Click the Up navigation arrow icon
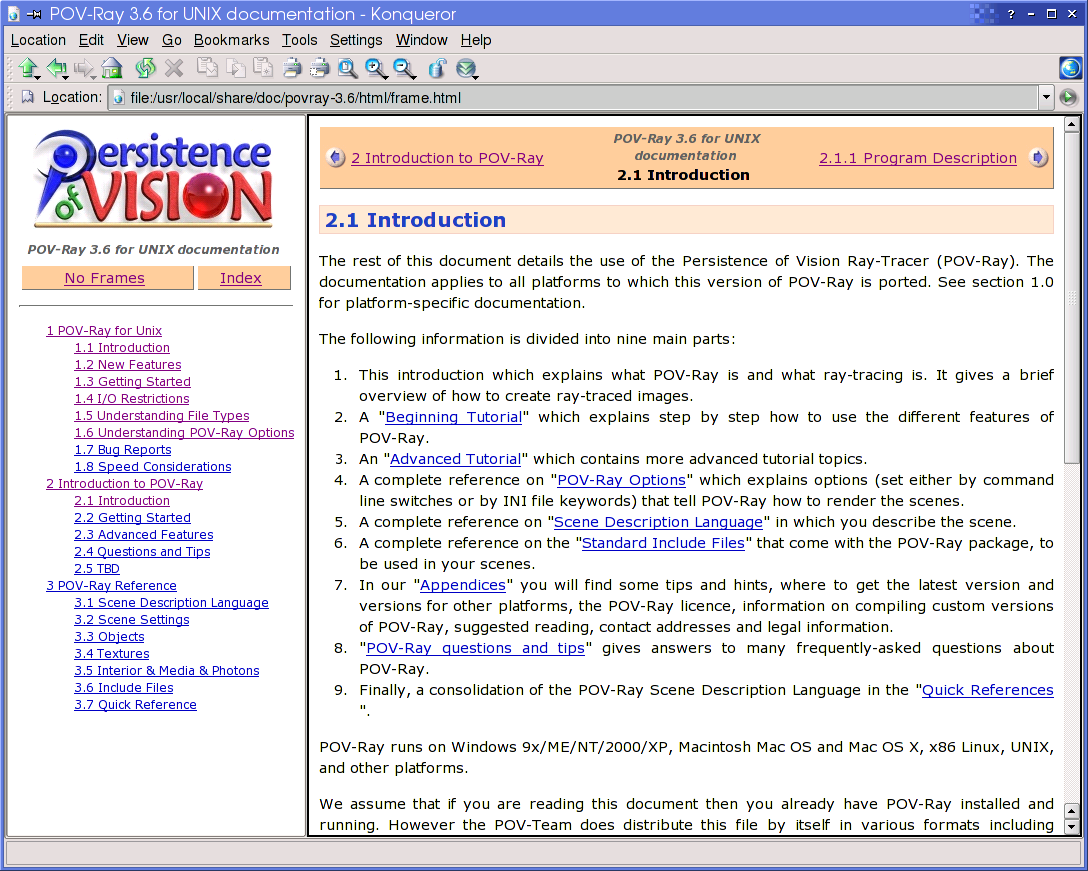 28,68
